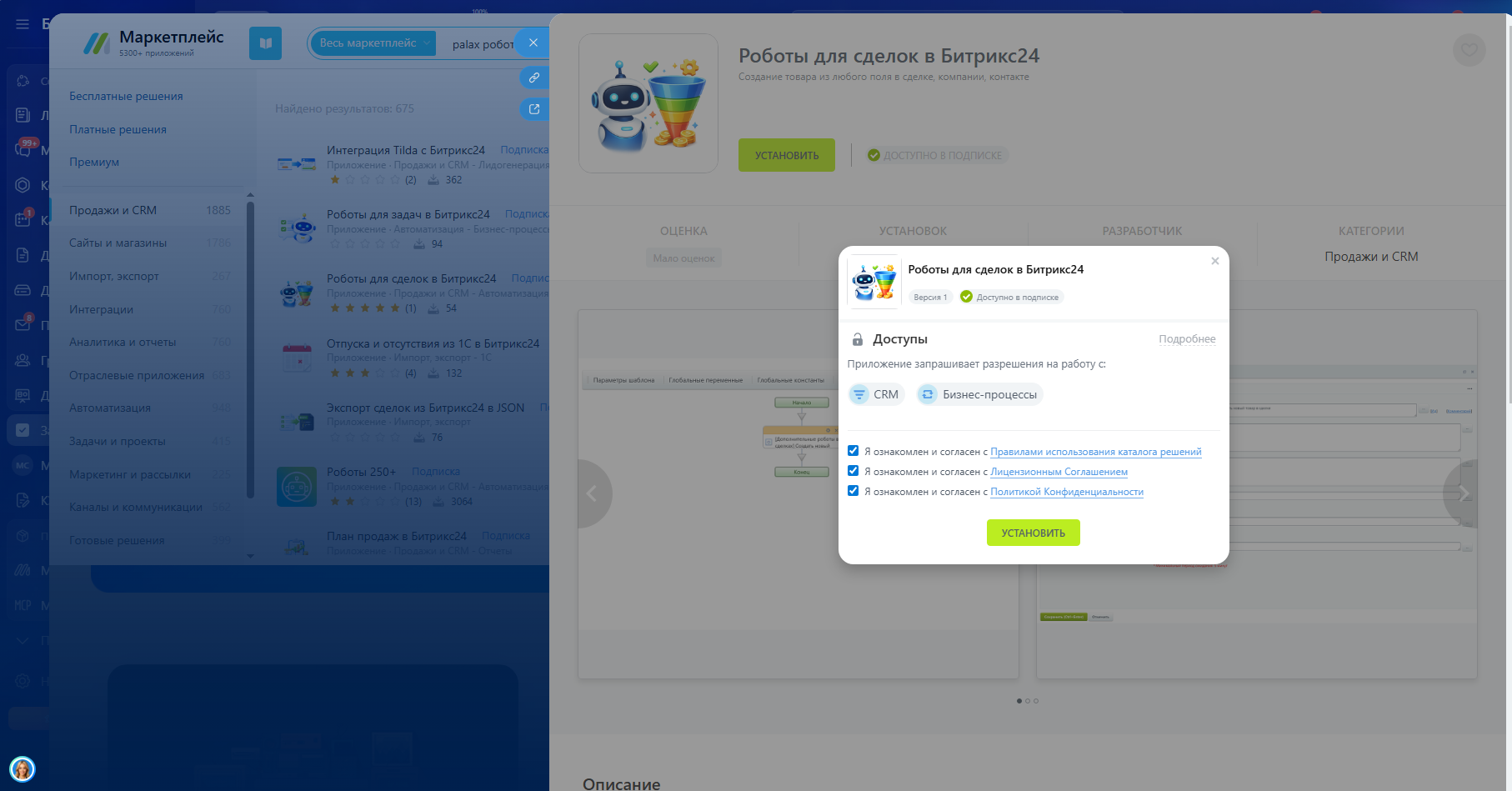The width and height of the screenshot is (1512, 791).
Task: Open Сайты и магазины category
Action: pyautogui.click(x=150, y=243)
